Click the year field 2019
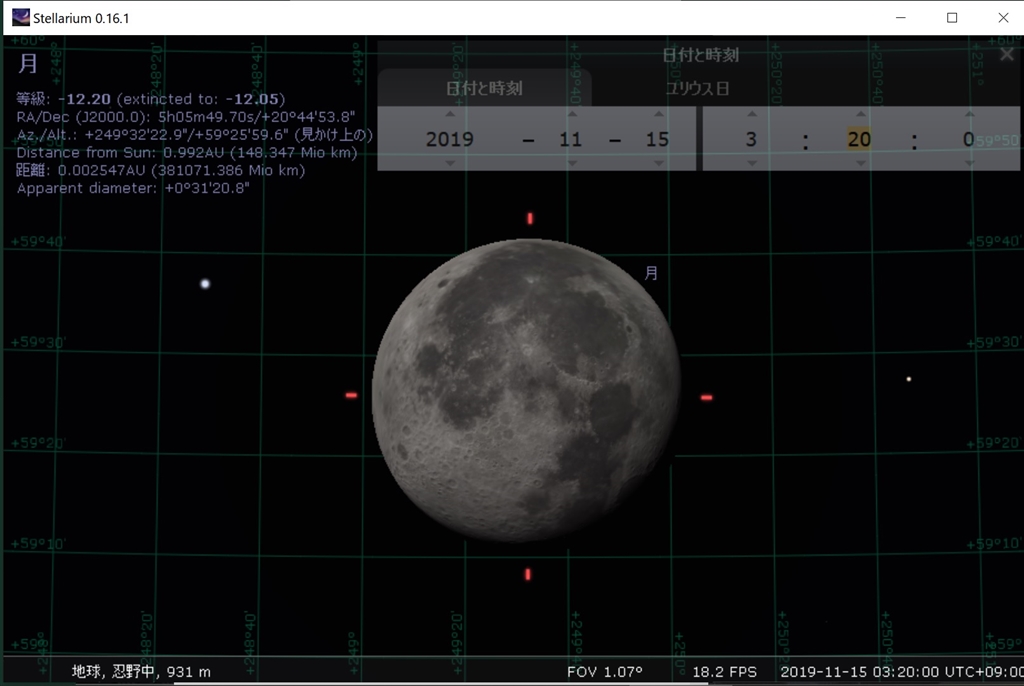1024x686 pixels. coord(450,139)
